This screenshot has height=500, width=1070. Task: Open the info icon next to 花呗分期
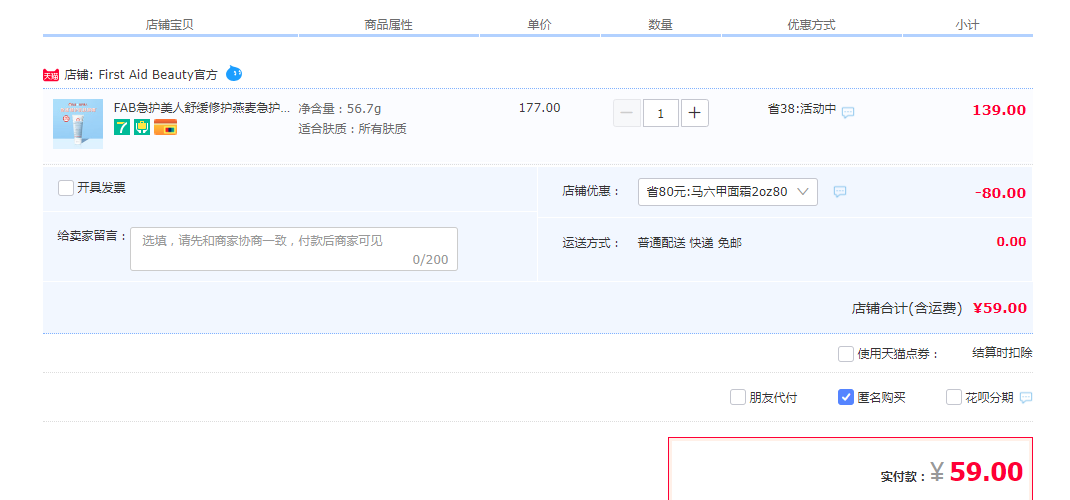[x=1026, y=398]
